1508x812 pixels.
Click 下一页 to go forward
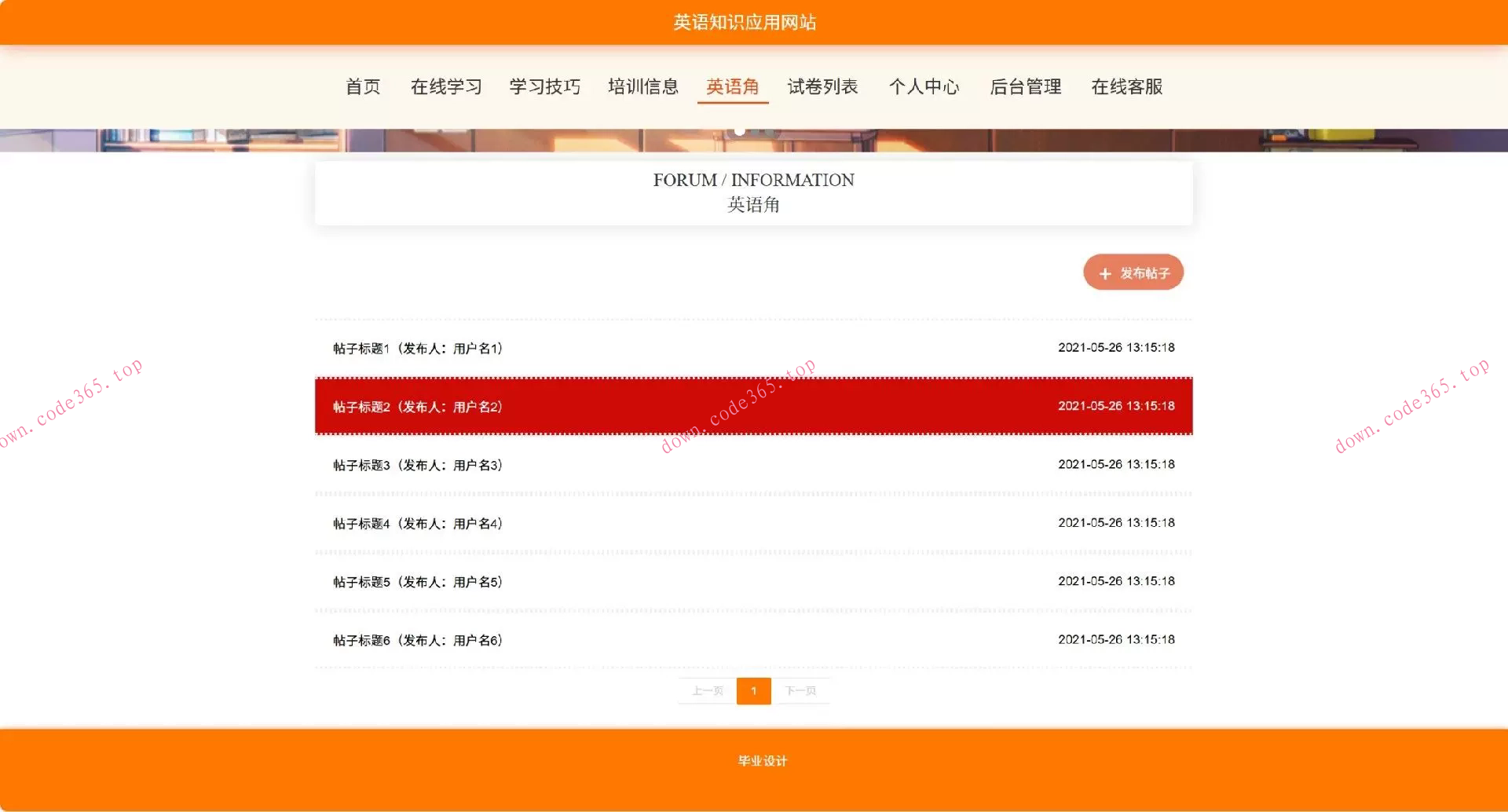pos(801,691)
